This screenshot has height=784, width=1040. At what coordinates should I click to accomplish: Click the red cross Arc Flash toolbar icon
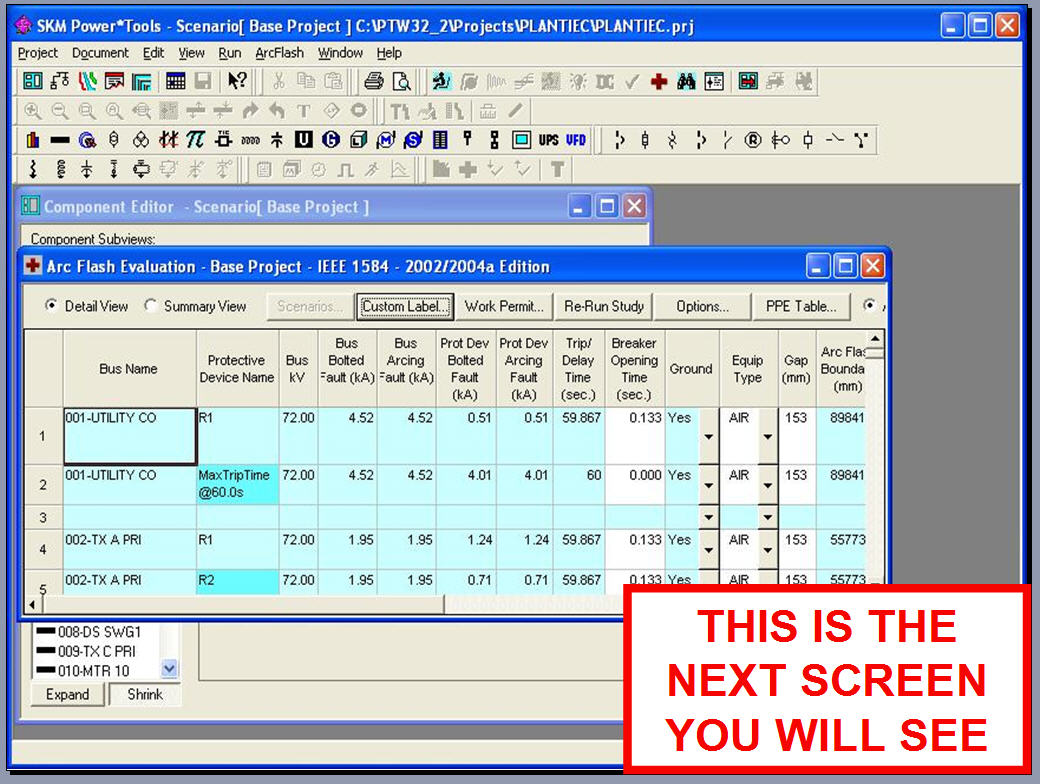point(658,82)
